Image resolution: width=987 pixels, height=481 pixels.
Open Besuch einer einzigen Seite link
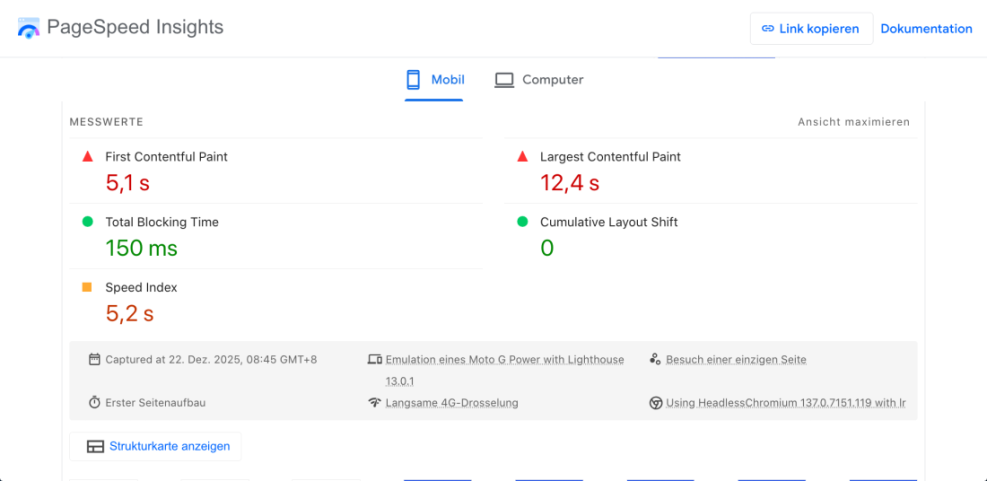[x=736, y=360]
